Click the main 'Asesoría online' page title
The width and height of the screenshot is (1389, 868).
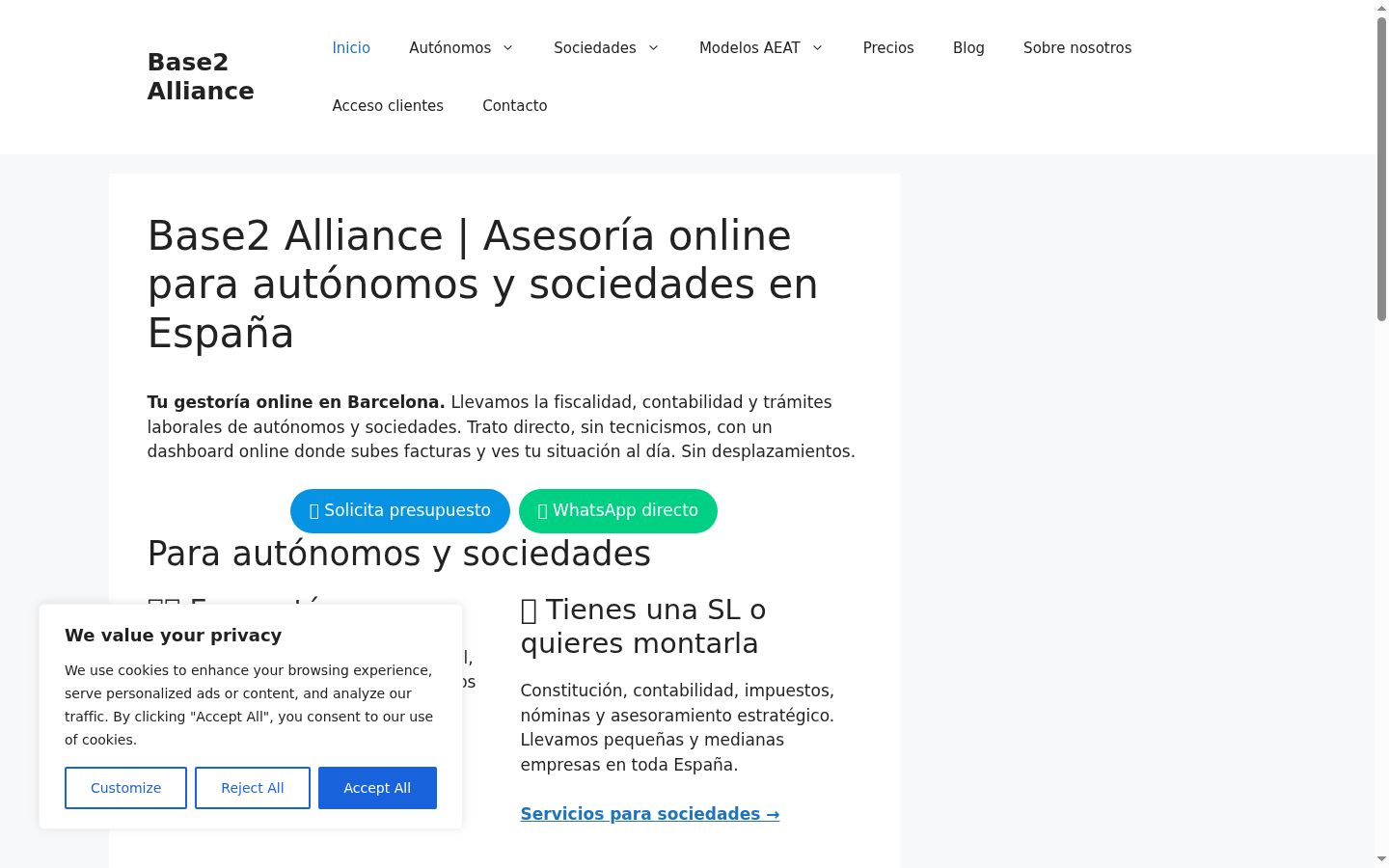[x=482, y=285]
